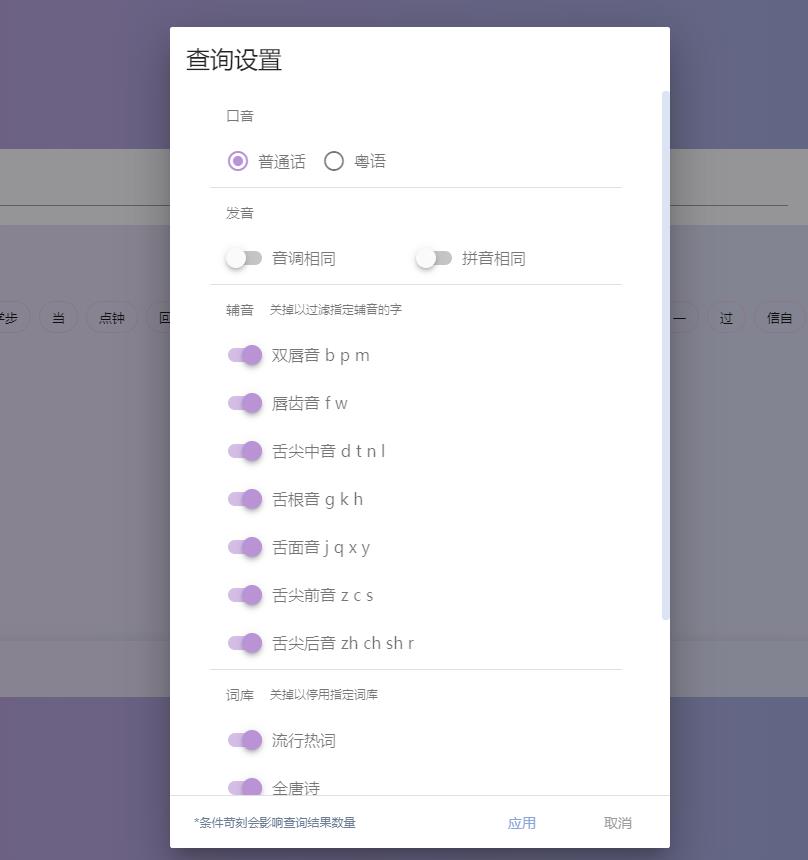Screen dimensions: 808x860
Task: Select the 过 word chip
Action: click(726, 317)
